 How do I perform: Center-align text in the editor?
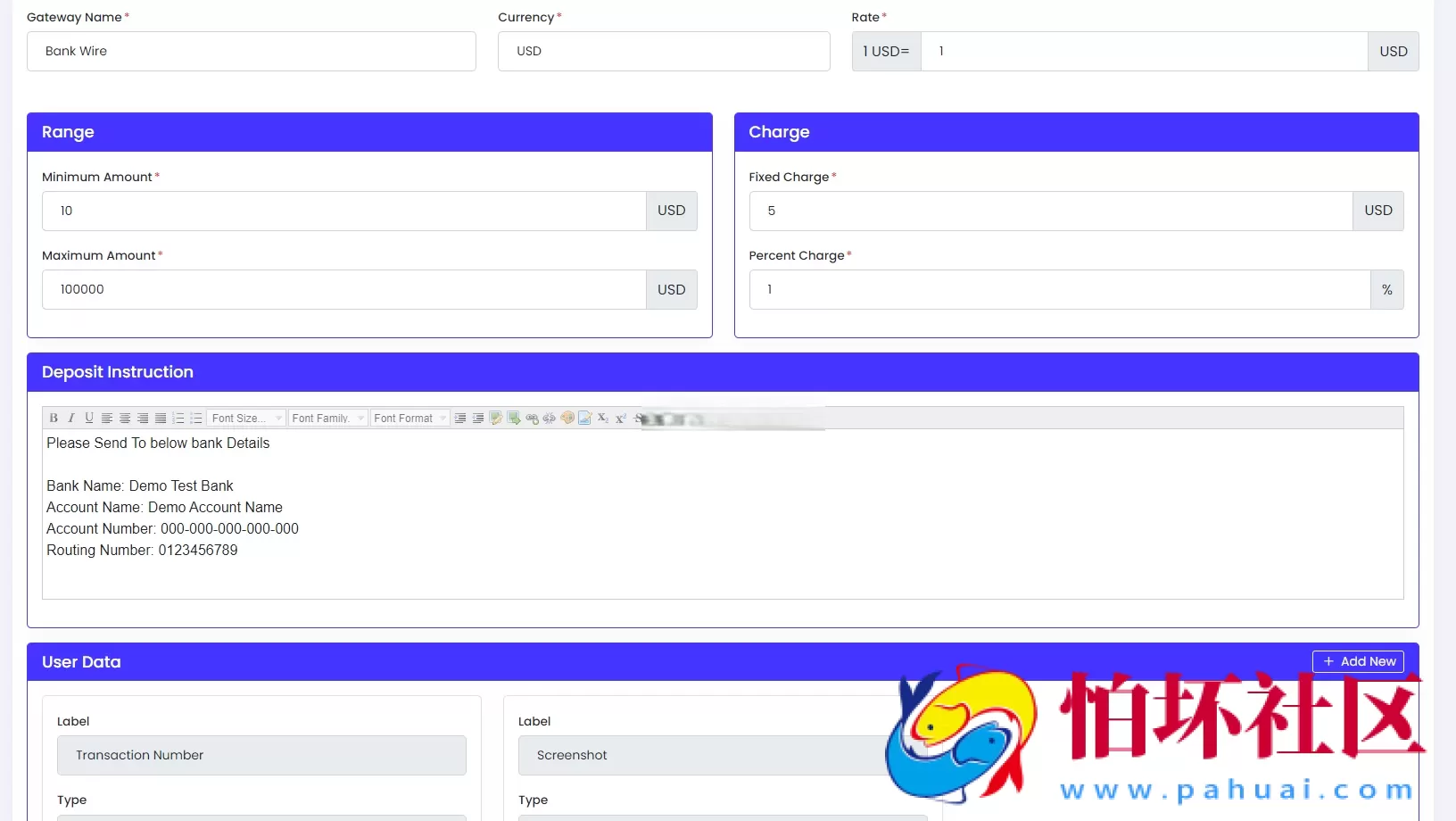[x=125, y=418]
